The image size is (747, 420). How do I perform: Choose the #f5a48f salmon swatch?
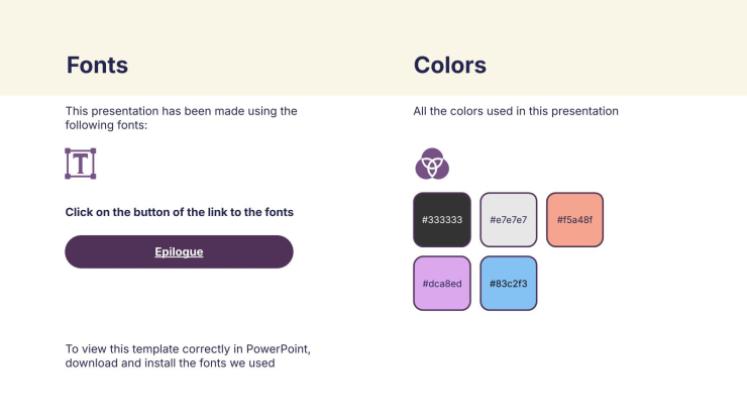(x=575, y=219)
